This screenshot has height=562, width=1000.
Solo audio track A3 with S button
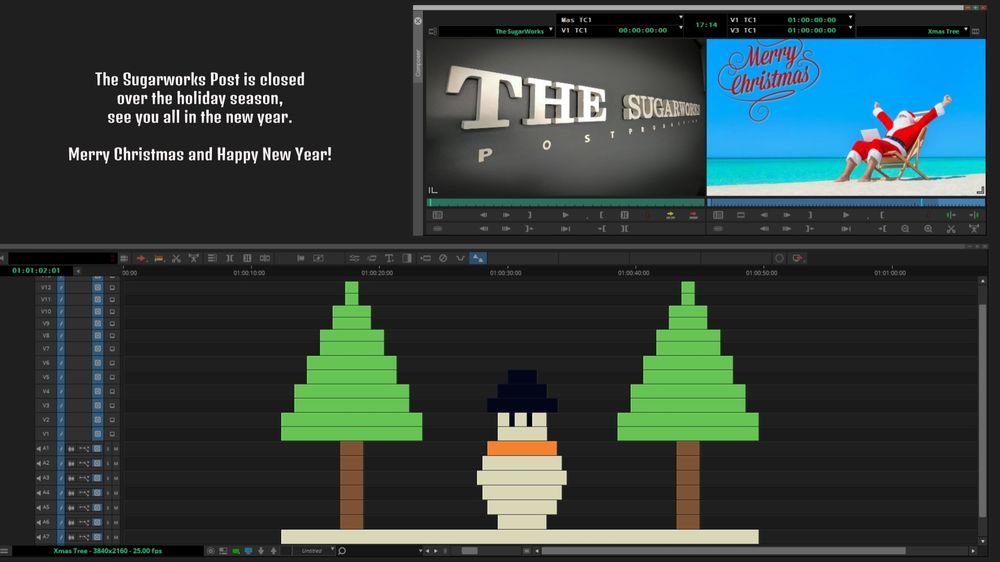coord(108,478)
